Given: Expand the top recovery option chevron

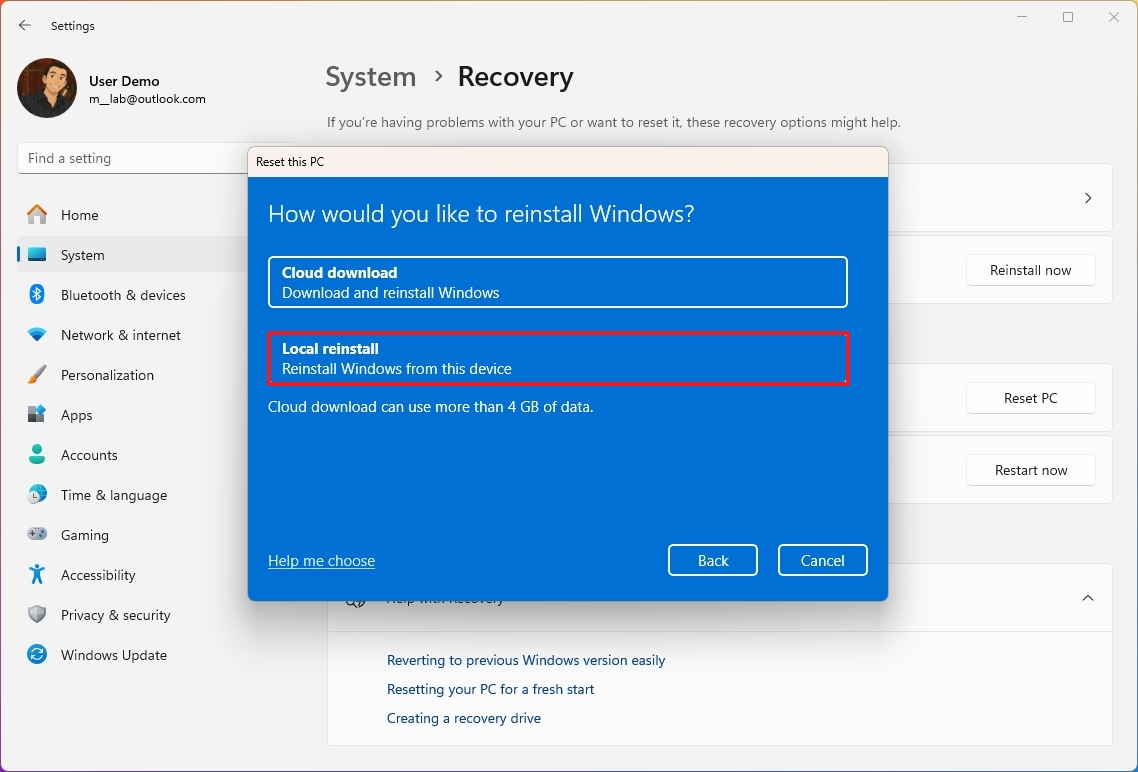Looking at the screenshot, I should pos(1088,198).
